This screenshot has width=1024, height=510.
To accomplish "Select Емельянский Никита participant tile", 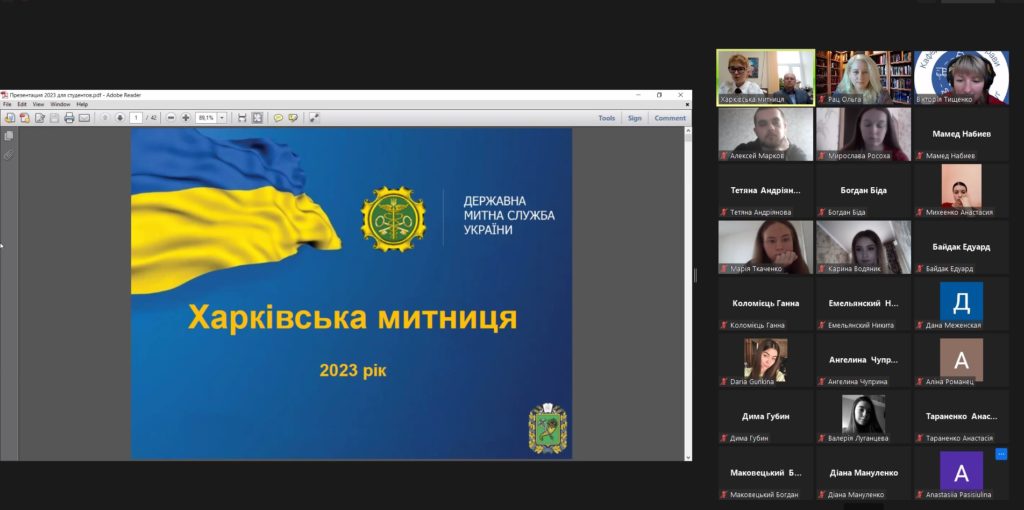I will click(863, 304).
